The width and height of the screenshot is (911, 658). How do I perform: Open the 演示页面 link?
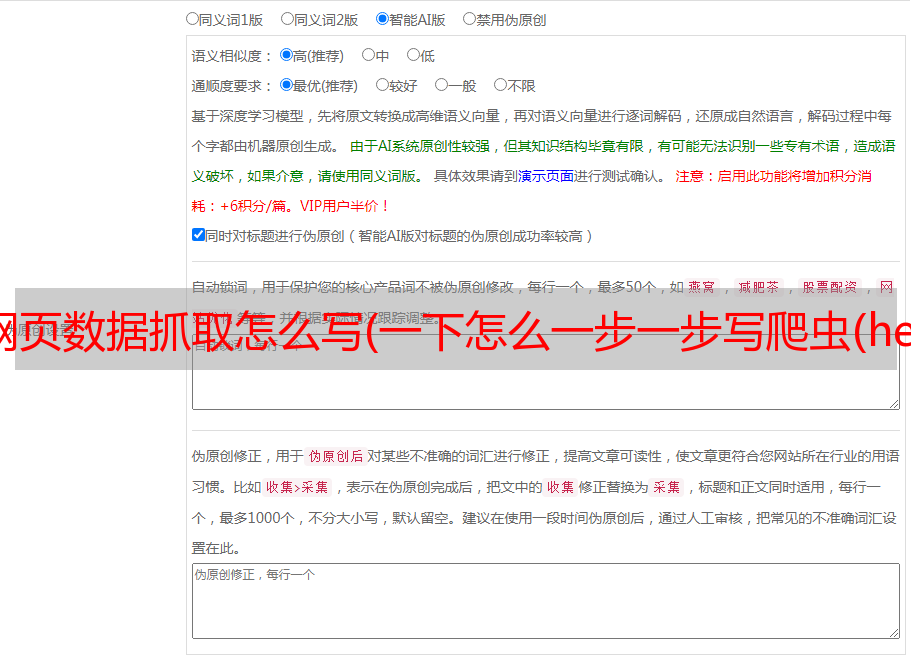[546, 176]
